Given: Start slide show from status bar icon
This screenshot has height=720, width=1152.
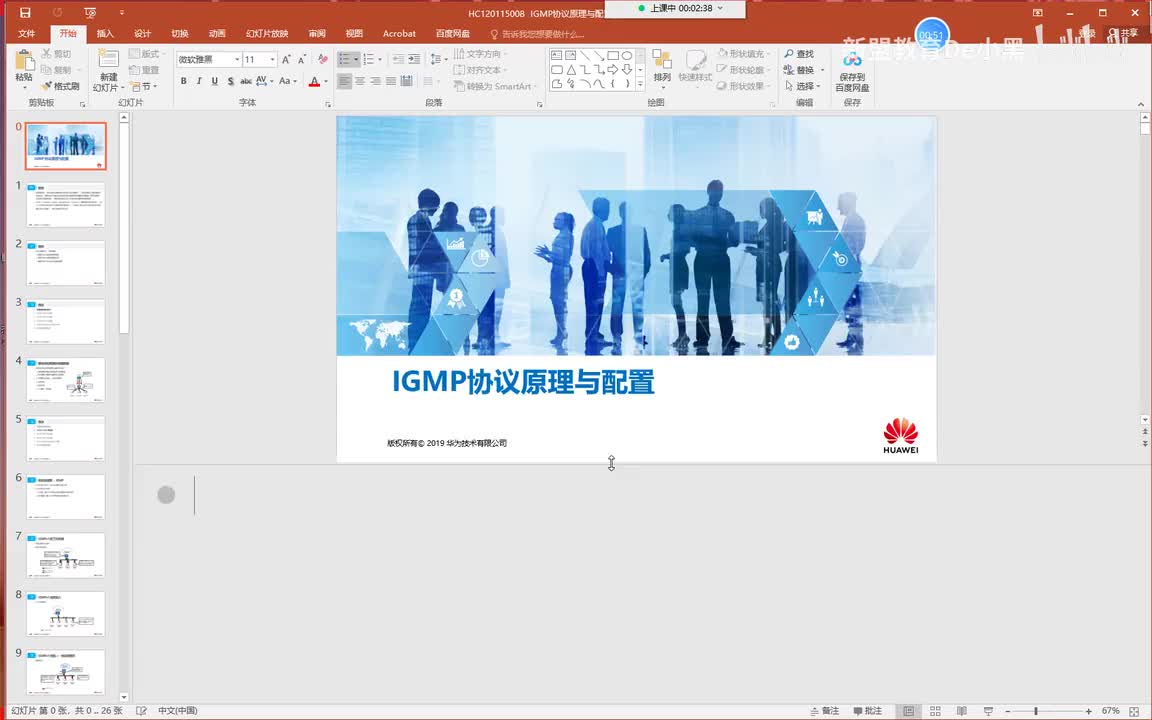Looking at the screenshot, I should click(988, 711).
